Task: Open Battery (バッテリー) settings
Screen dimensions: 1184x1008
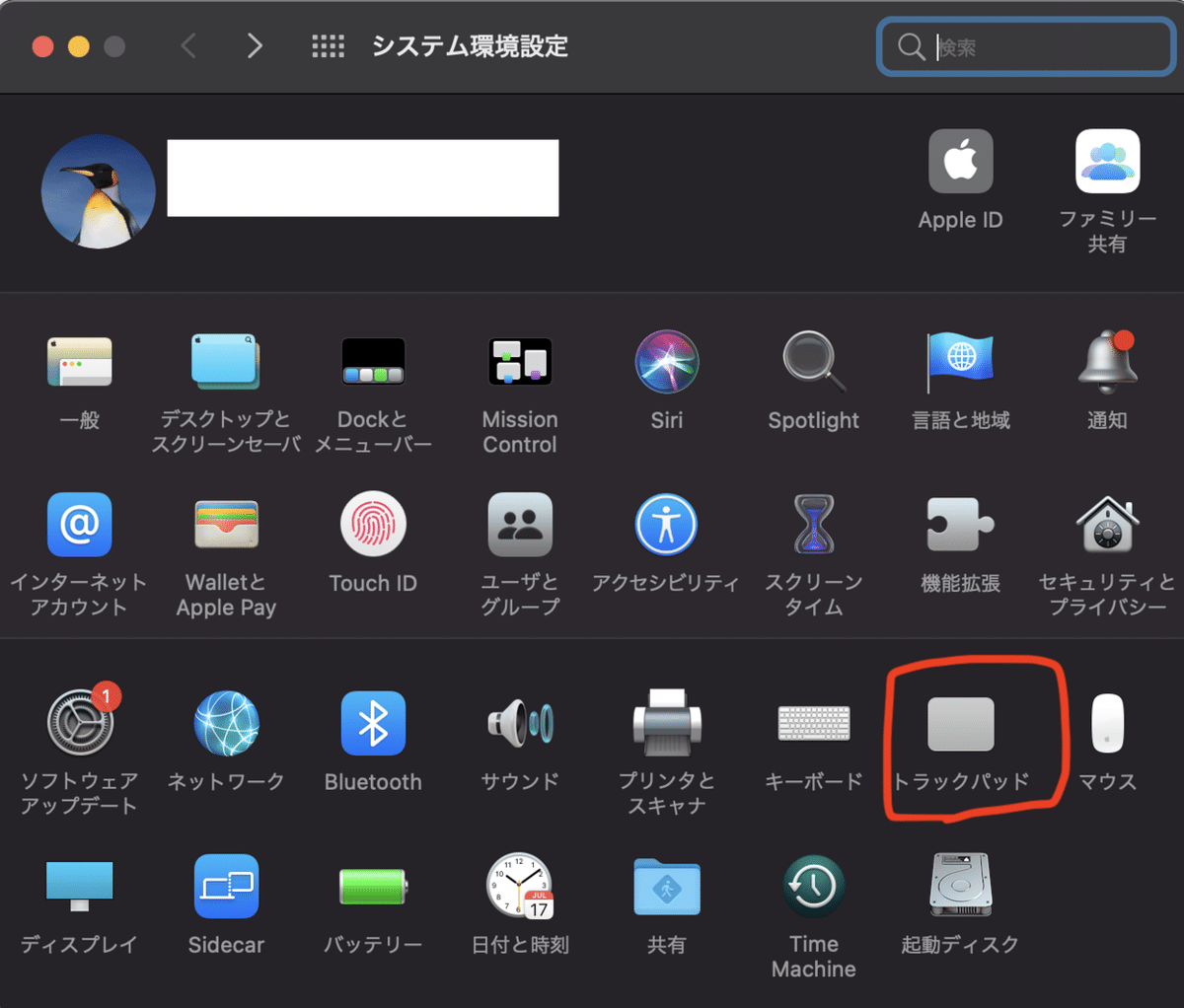Action: tap(373, 886)
